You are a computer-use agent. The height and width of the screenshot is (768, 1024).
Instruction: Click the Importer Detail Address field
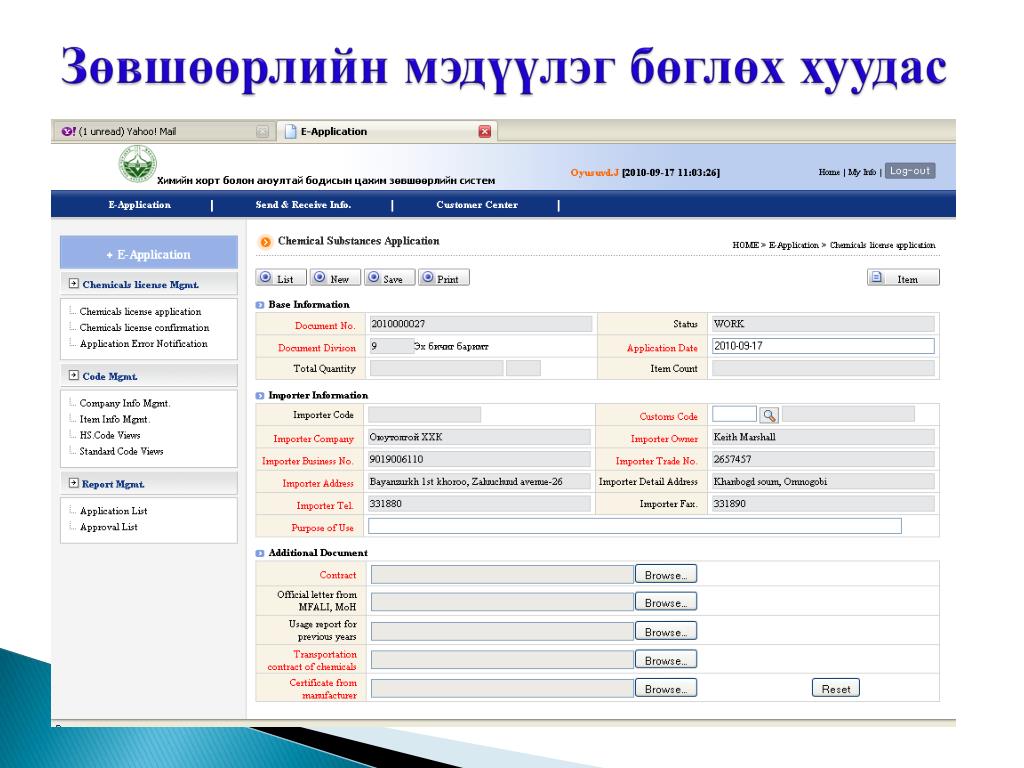823,482
